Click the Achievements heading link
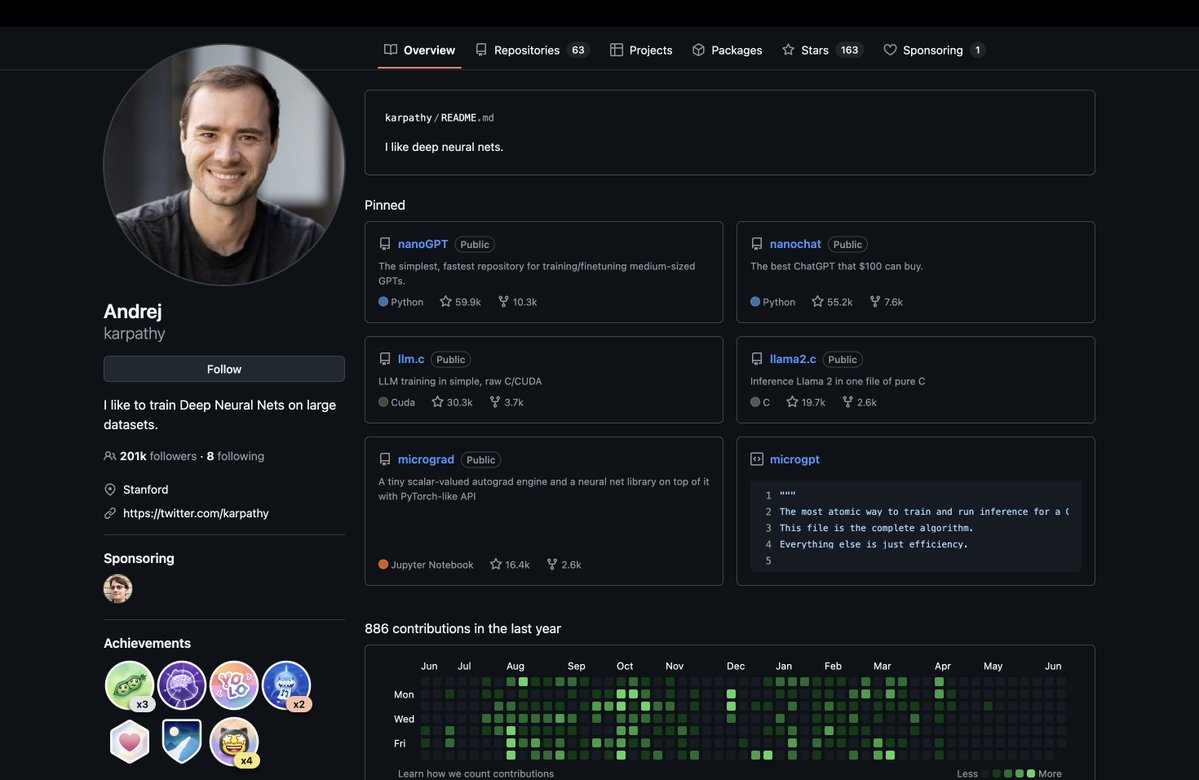 point(148,643)
